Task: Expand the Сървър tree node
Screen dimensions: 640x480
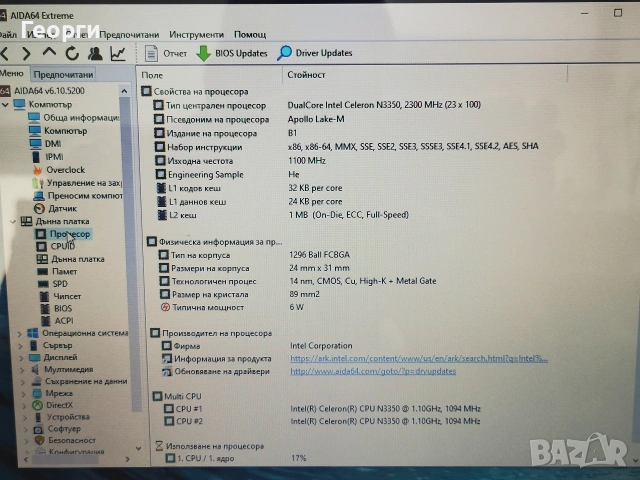Action: click(x=20, y=346)
